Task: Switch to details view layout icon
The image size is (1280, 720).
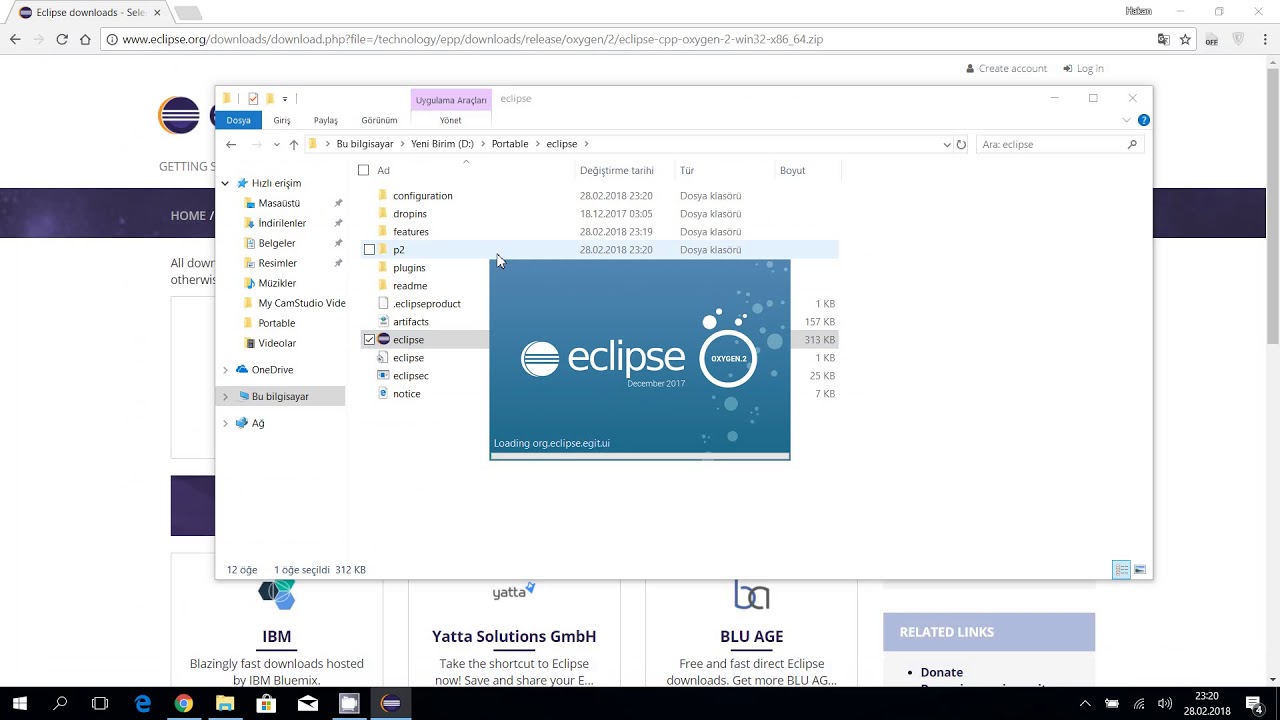Action: point(1122,570)
